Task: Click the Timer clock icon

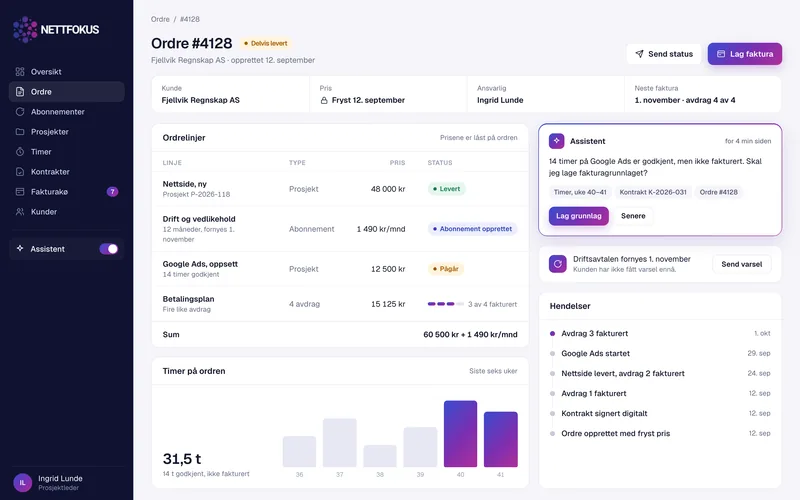Action: pos(20,152)
